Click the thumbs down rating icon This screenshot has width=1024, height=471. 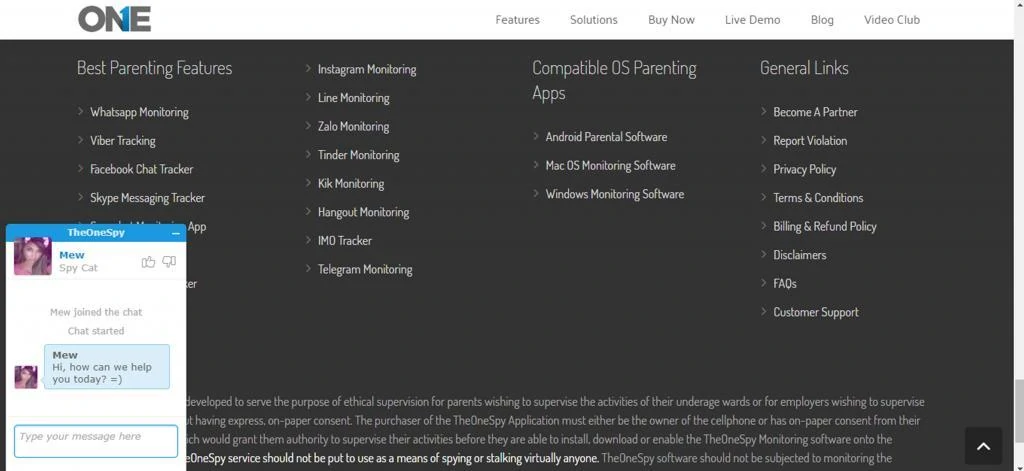[x=169, y=262]
